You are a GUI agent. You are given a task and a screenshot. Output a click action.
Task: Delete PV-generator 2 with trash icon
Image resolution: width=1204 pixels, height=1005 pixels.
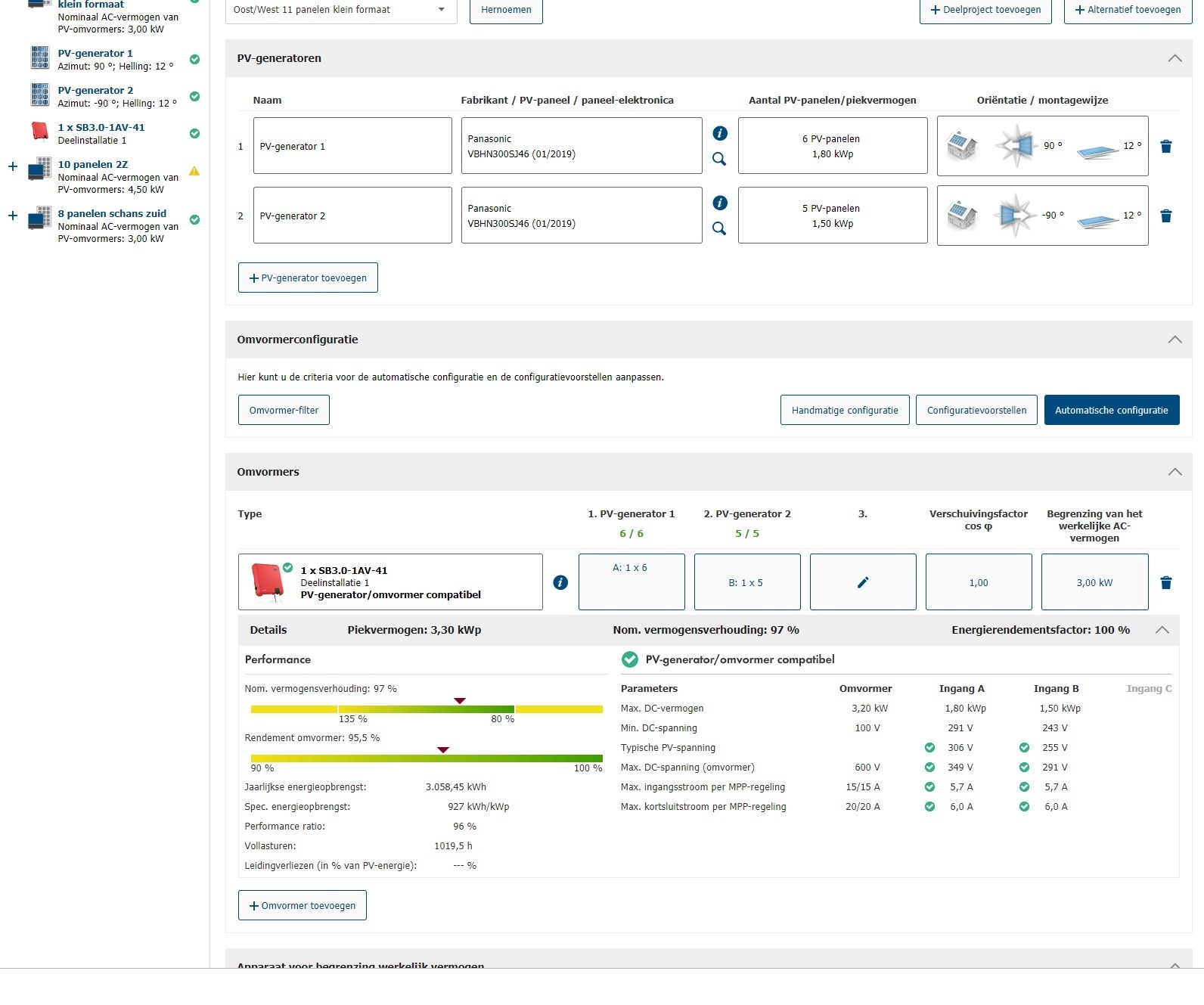pyautogui.click(x=1165, y=216)
